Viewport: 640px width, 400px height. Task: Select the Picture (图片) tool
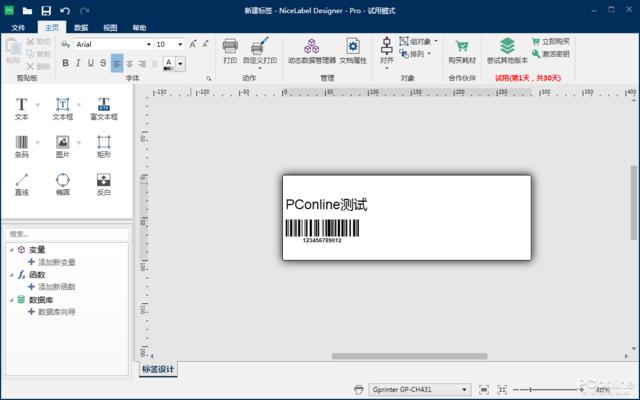62,147
